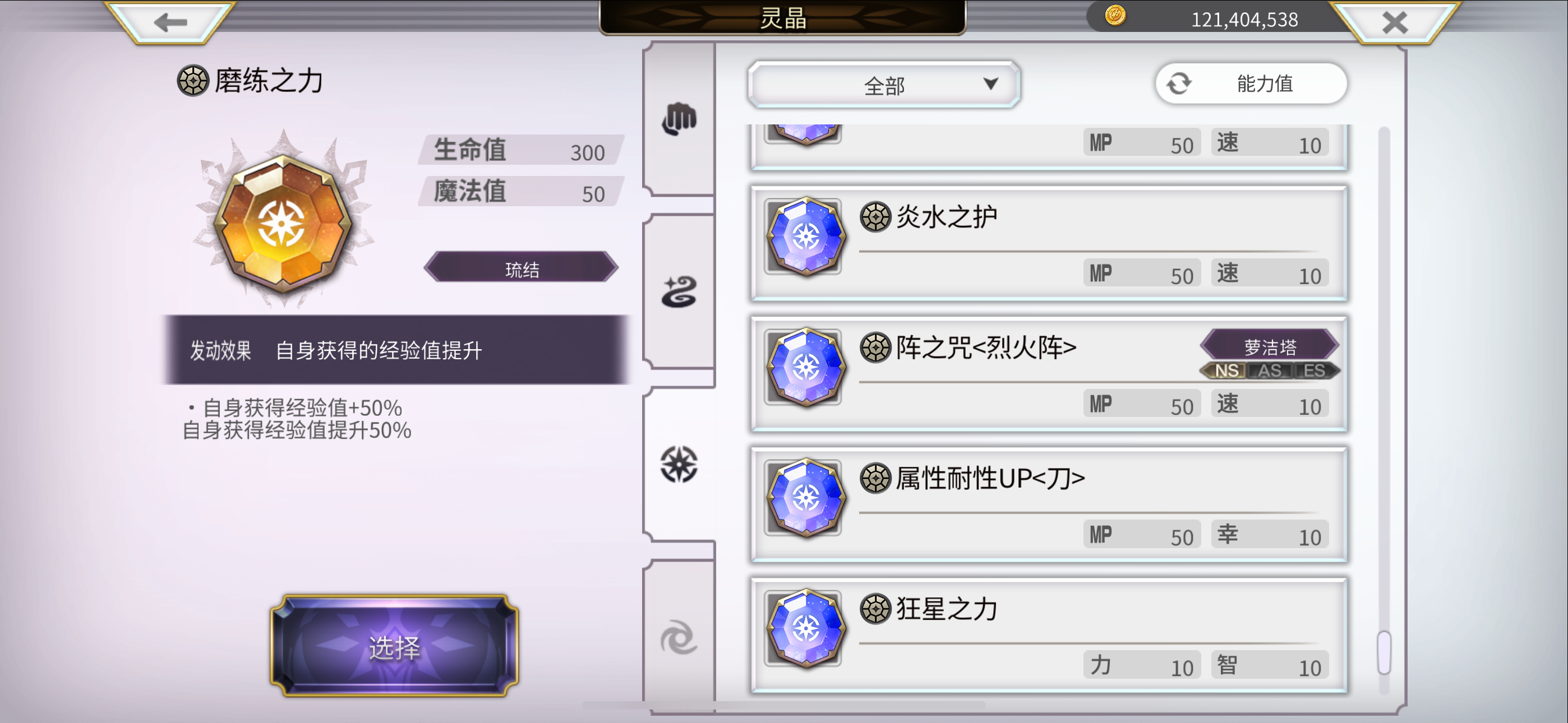Tap the gold coin currency icon
This screenshot has width=1568, height=723.
tap(1115, 15)
